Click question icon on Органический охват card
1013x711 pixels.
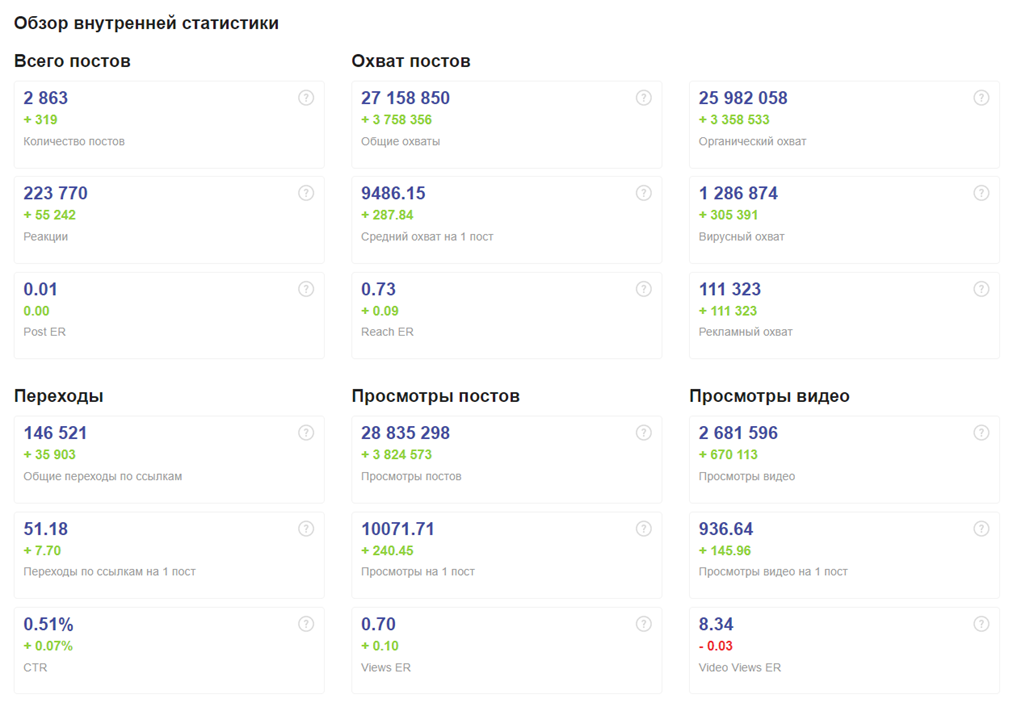pos(981,98)
